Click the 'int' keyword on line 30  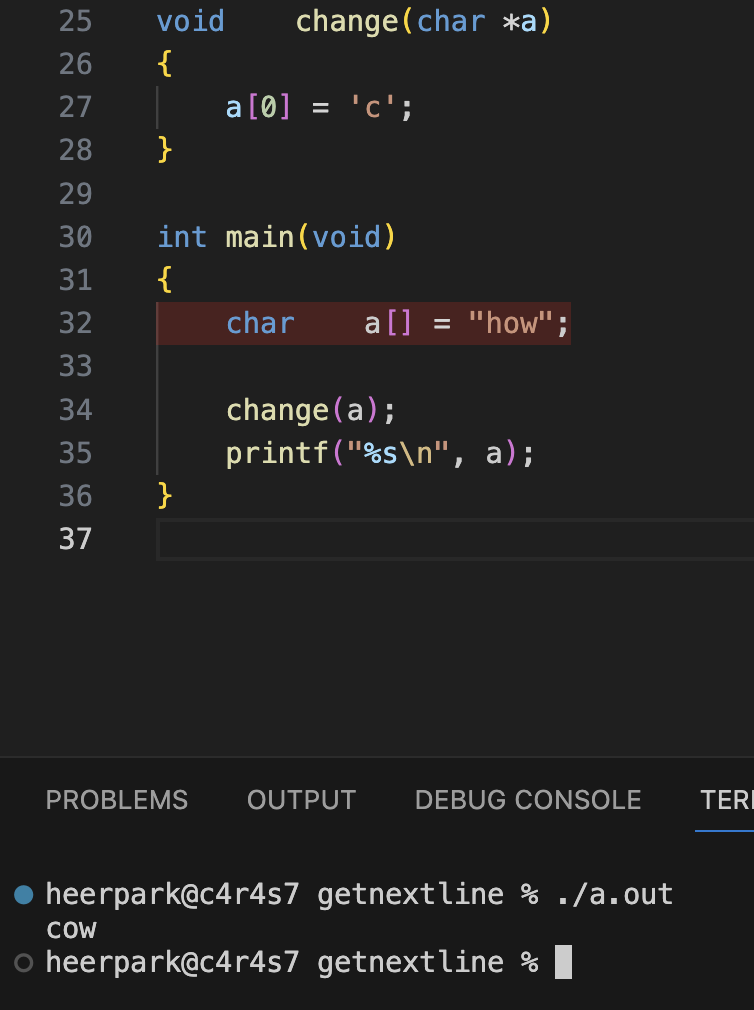pyautogui.click(x=182, y=237)
